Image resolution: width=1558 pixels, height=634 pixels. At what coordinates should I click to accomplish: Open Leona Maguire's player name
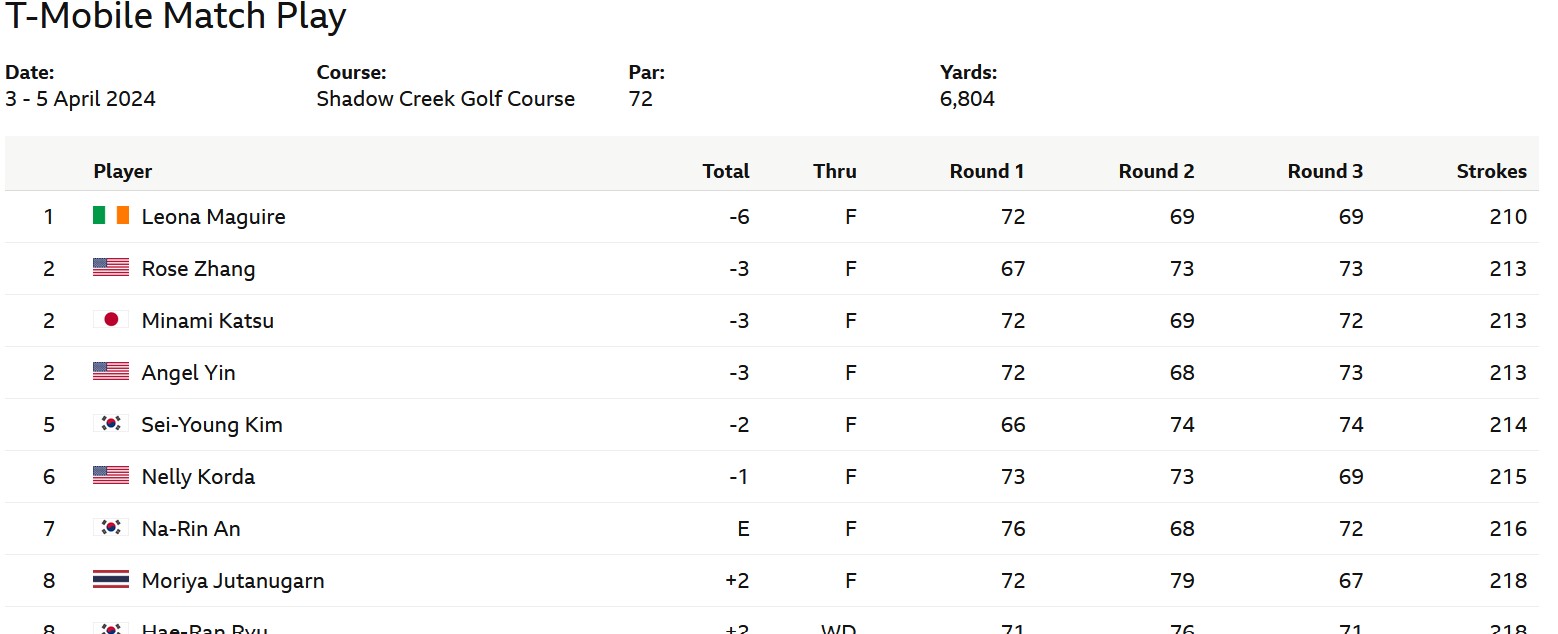pyautogui.click(x=213, y=217)
